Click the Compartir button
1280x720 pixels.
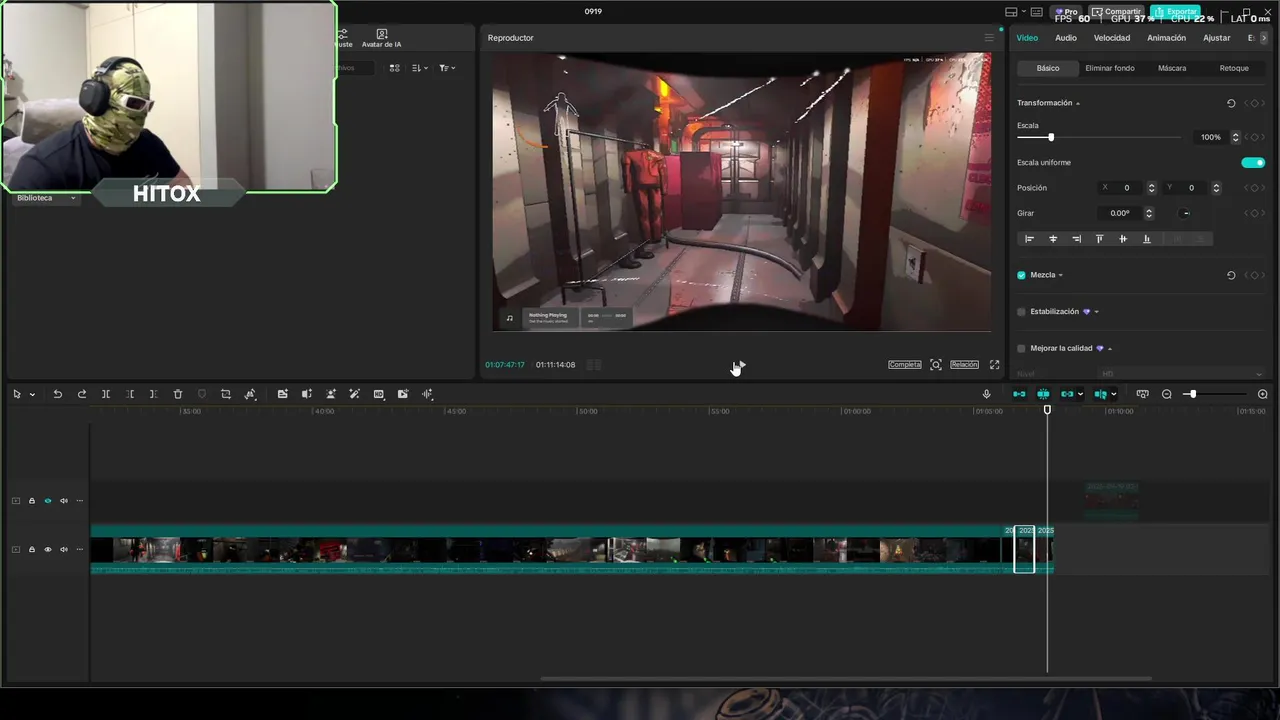click(x=1116, y=11)
